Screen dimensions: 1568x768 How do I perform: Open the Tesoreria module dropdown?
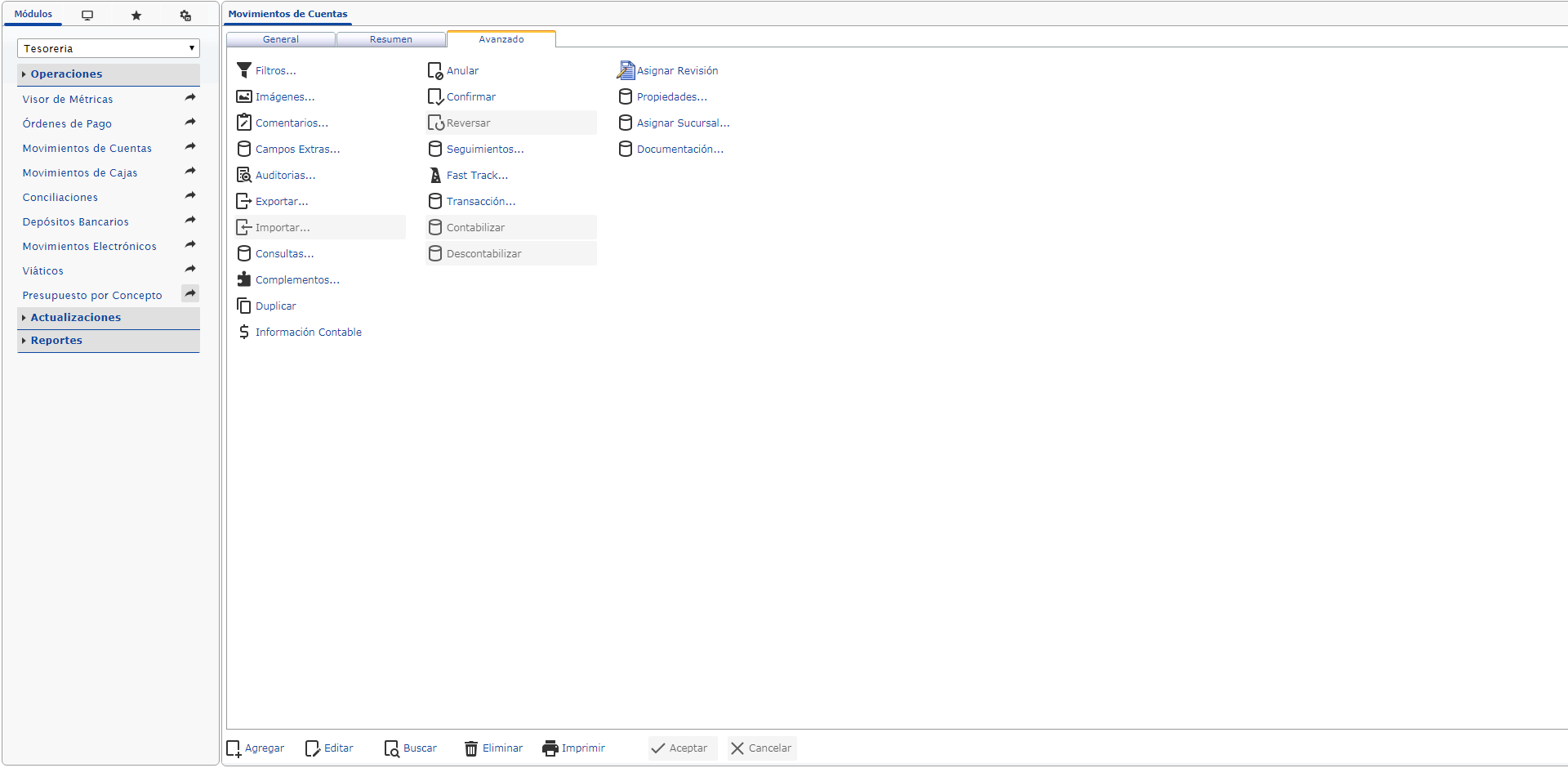coord(108,48)
